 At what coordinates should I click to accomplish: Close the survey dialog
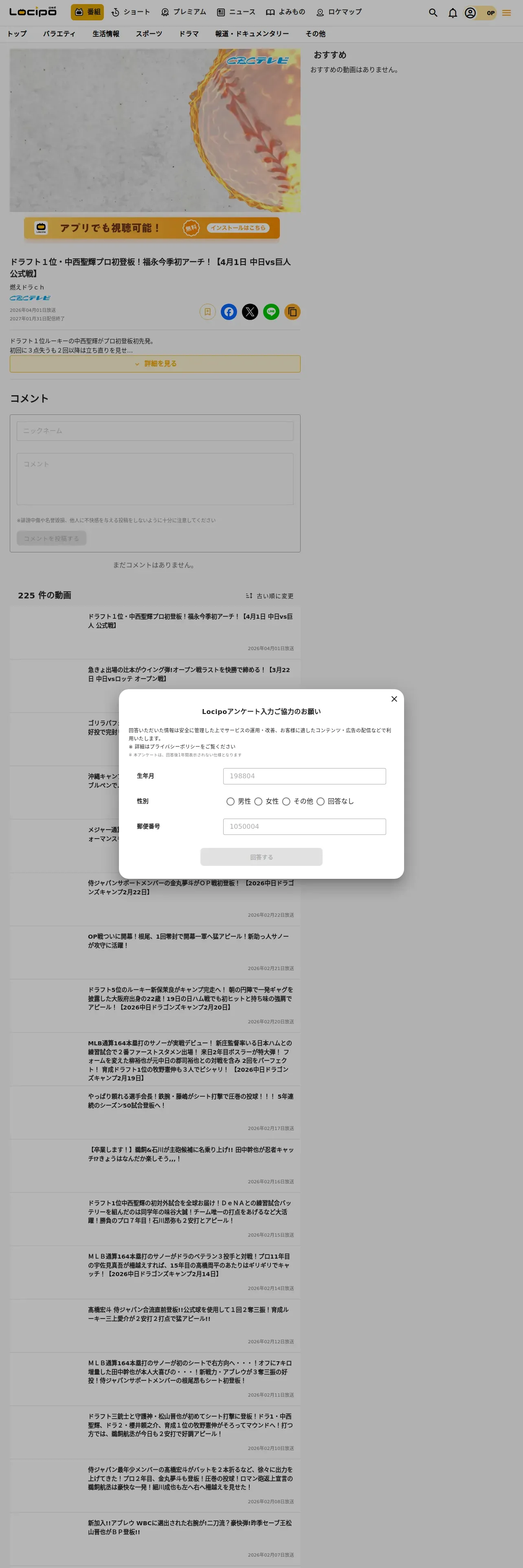tap(394, 699)
